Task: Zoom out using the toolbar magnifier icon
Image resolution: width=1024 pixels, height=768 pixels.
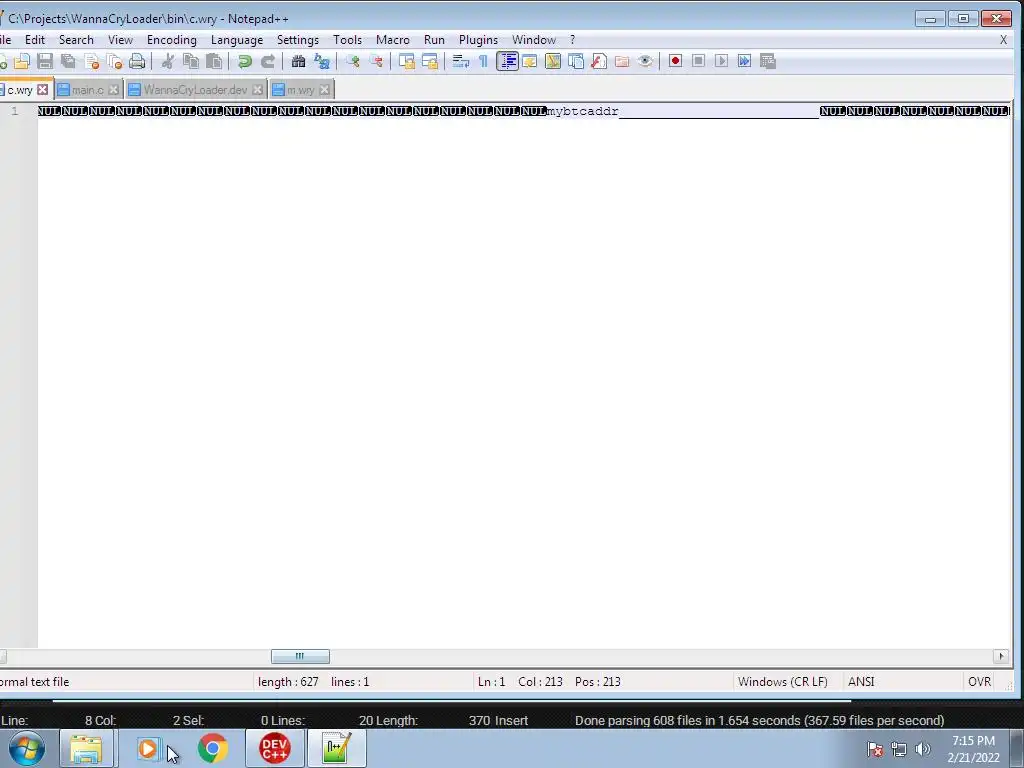Action: [376, 61]
